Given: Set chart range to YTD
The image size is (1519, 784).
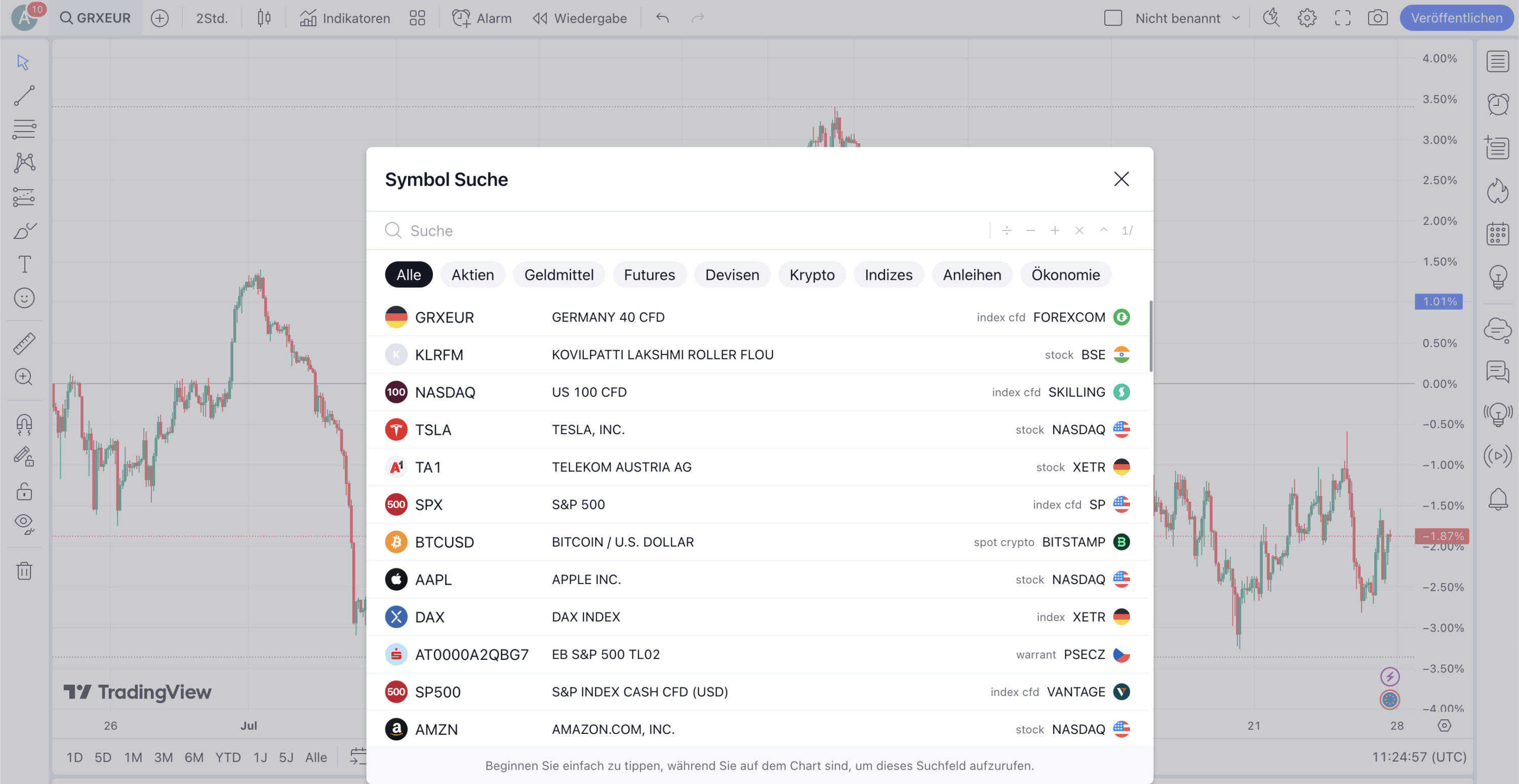Looking at the screenshot, I should click(x=228, y=758).
